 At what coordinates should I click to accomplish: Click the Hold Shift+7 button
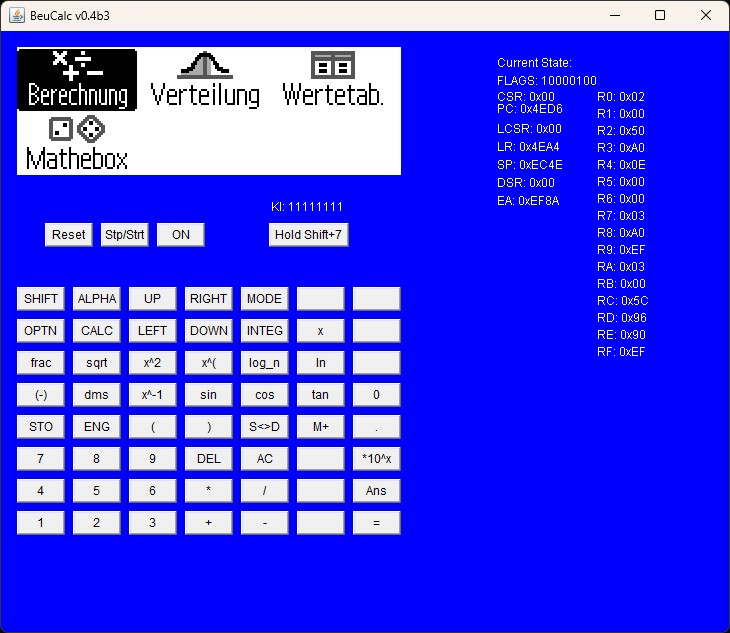click(308, 235)
